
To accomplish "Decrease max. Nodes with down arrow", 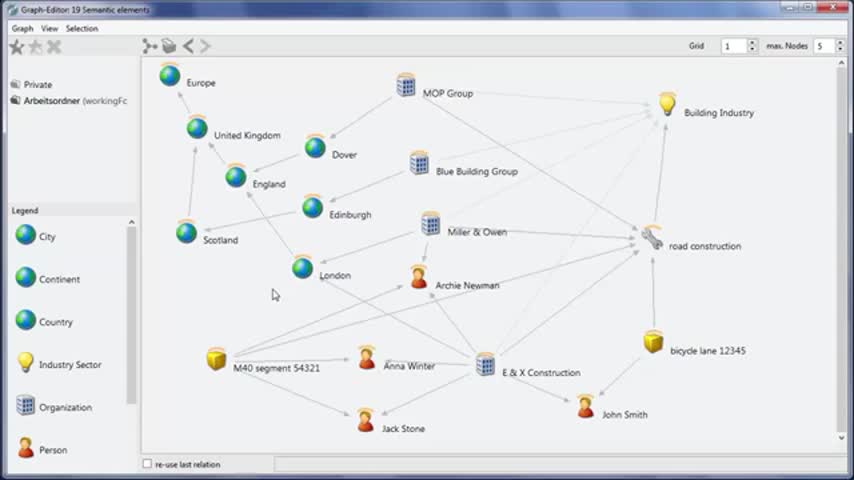I will 843,50.
